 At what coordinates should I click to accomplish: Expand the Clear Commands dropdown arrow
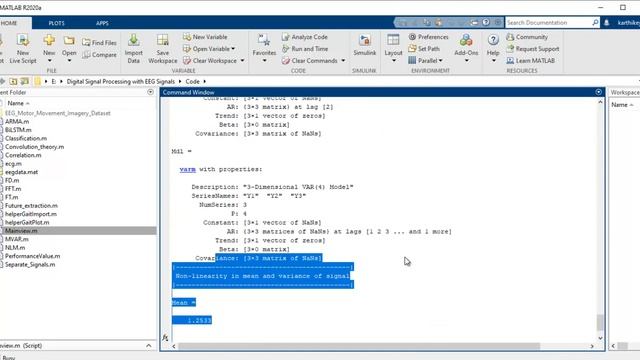pos(343,61)
